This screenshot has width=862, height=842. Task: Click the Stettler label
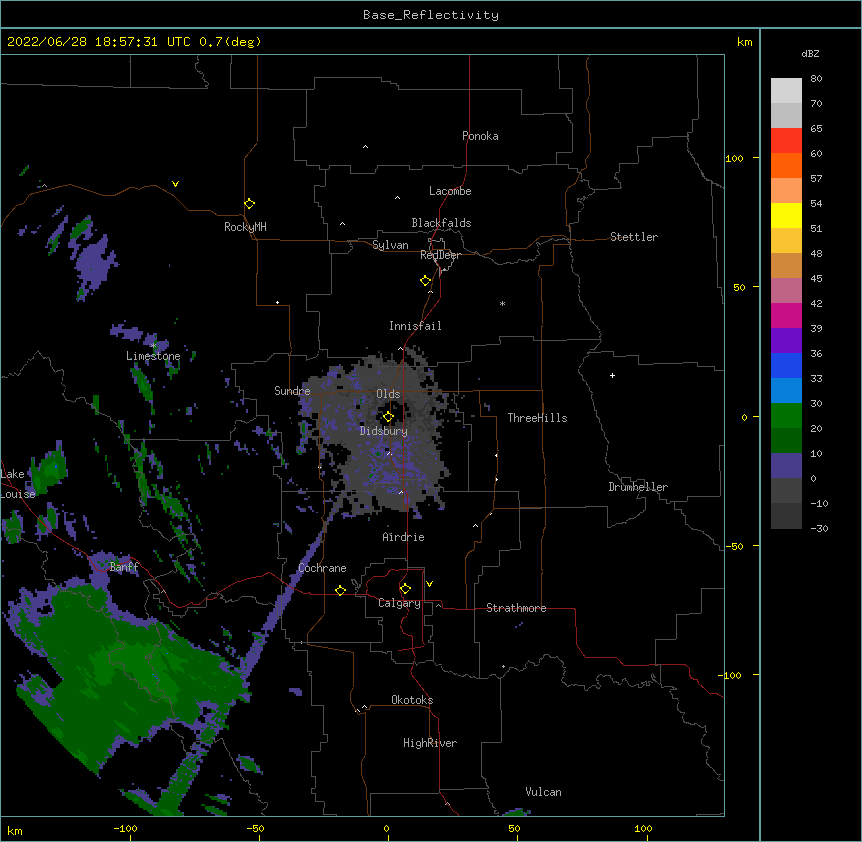[x=634, y=237]
